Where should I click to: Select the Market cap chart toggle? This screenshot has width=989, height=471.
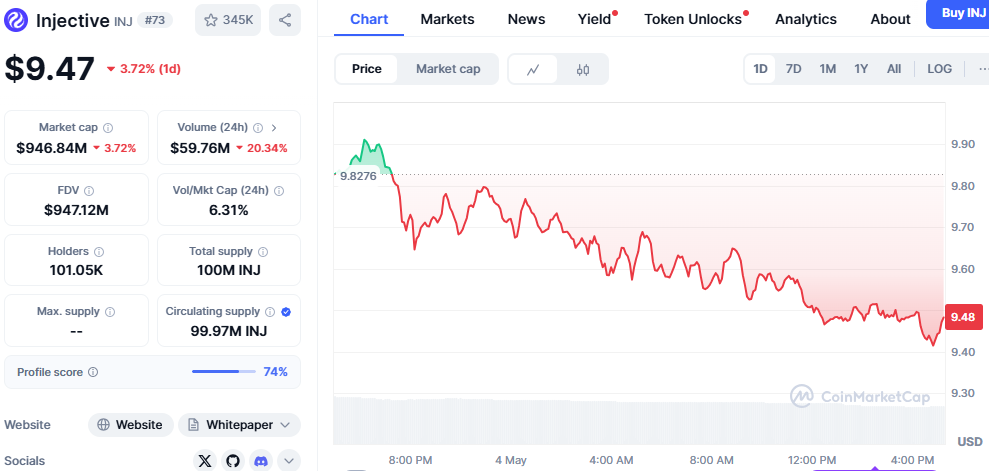[x=448, y=69]
